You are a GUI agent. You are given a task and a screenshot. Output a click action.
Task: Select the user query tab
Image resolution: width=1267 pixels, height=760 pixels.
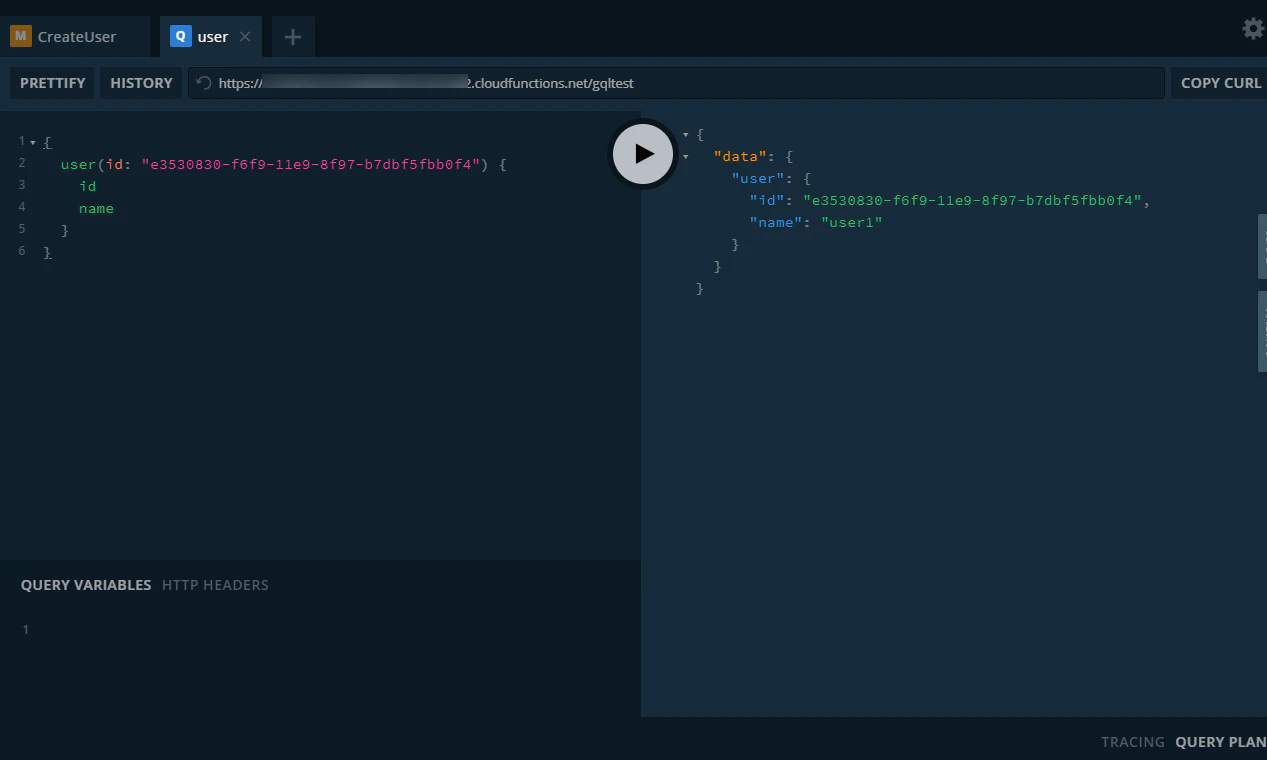211,37
